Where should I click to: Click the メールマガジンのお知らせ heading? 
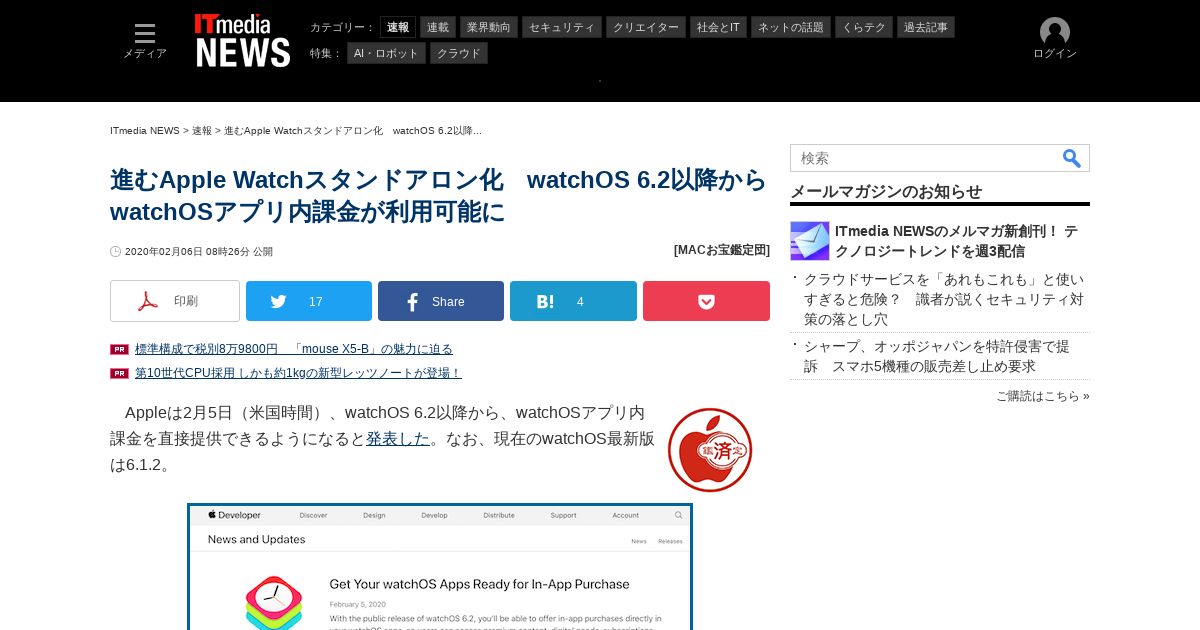tap(886, 191)
